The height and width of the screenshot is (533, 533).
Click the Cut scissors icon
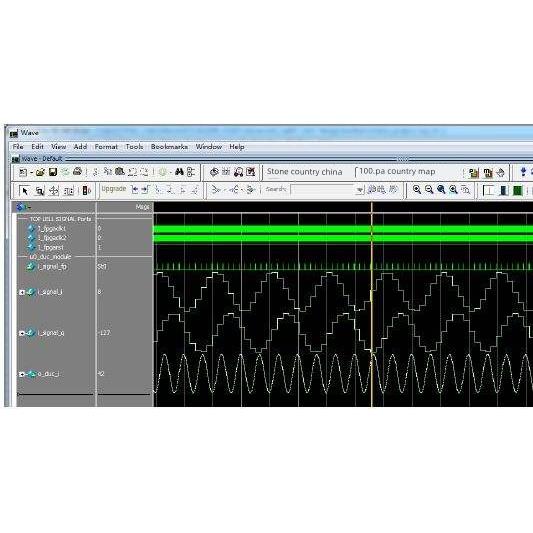click(x=96, y=172)
